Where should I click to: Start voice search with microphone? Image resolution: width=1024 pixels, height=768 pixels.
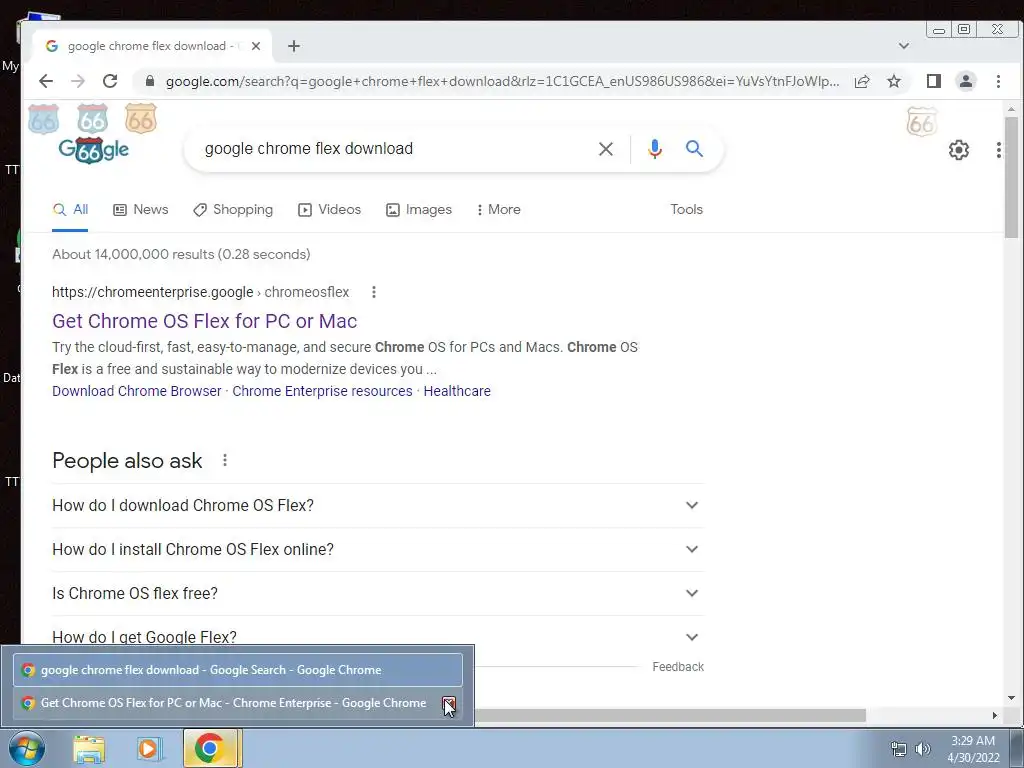point(654,149)
